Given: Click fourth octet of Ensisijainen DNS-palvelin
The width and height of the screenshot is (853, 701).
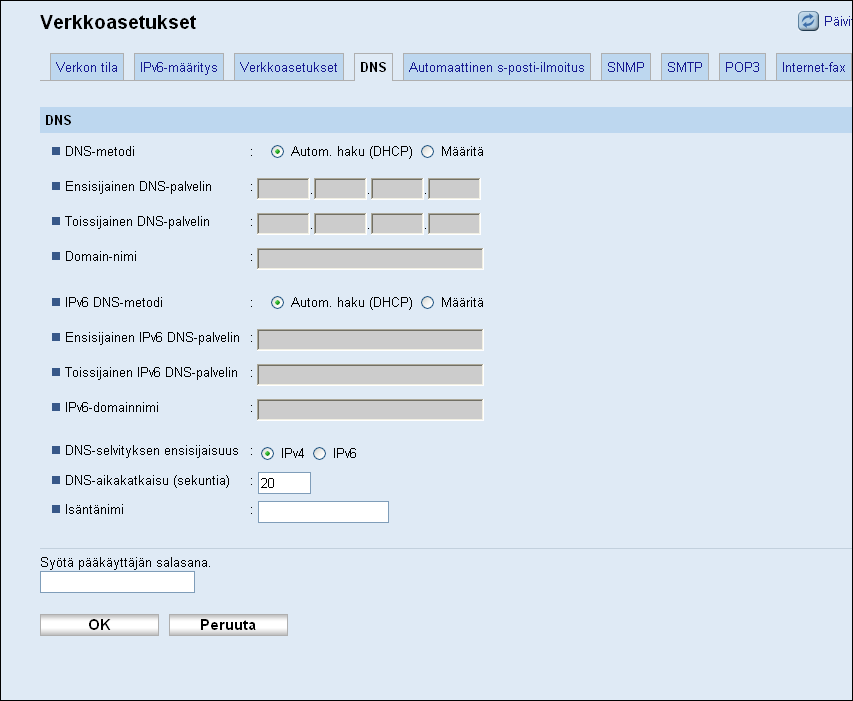Looking at the screenshot, I should tap(454, 189).
